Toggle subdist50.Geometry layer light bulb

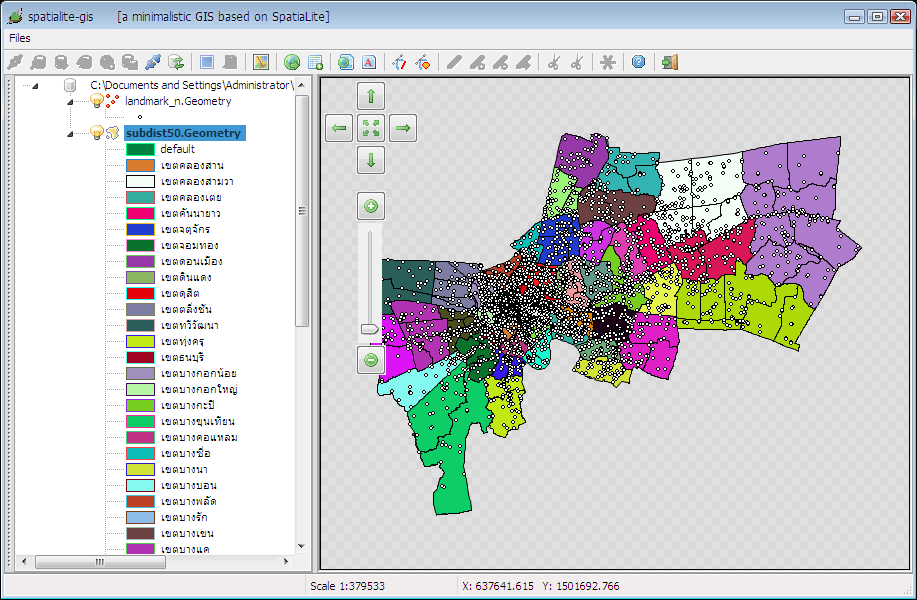(x=97, y=133)
